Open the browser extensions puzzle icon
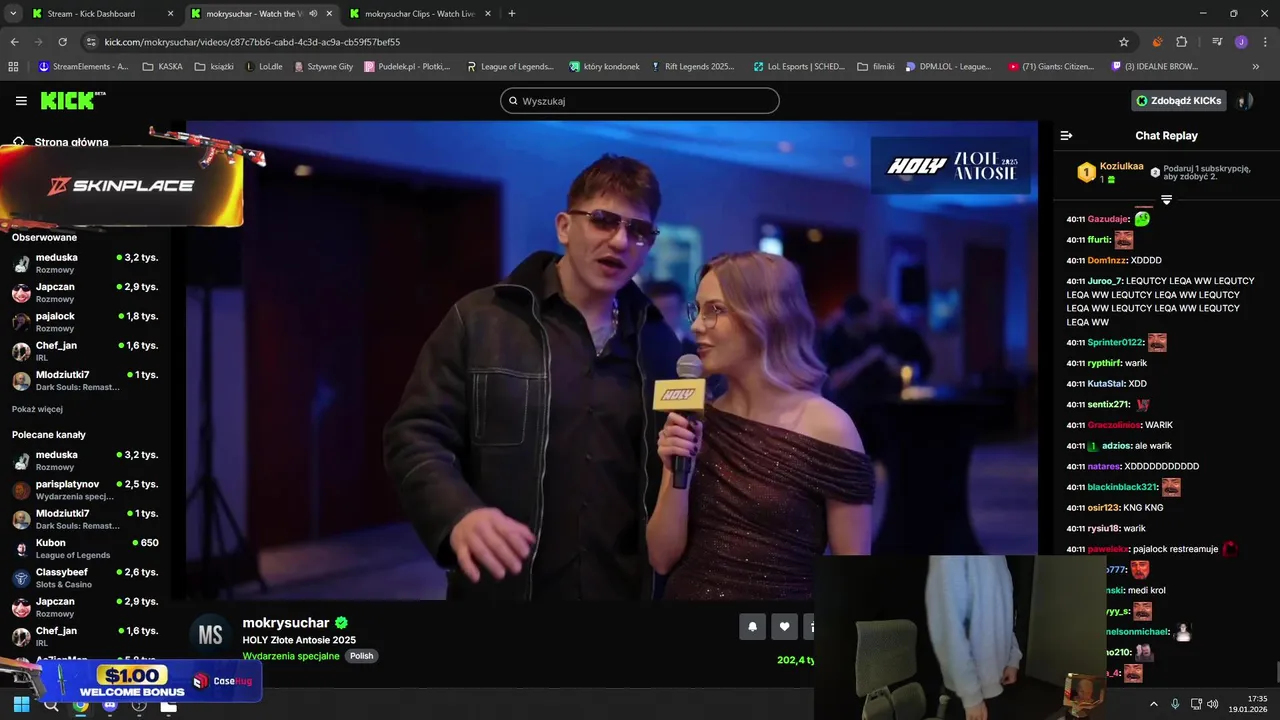The width and height of the screenshot is (1280, 720). (x=1181, y=42)
